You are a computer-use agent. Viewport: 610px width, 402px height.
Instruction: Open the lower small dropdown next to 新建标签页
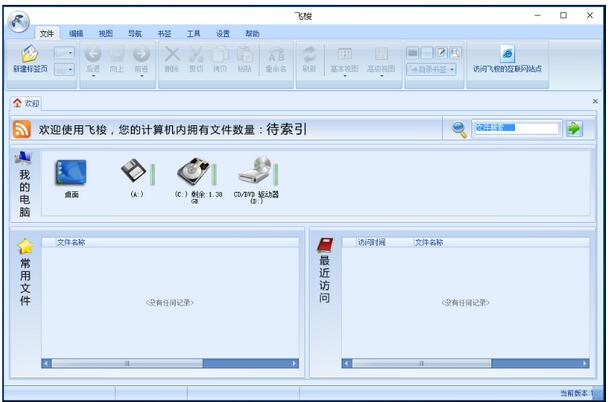[x=64, y=70]
